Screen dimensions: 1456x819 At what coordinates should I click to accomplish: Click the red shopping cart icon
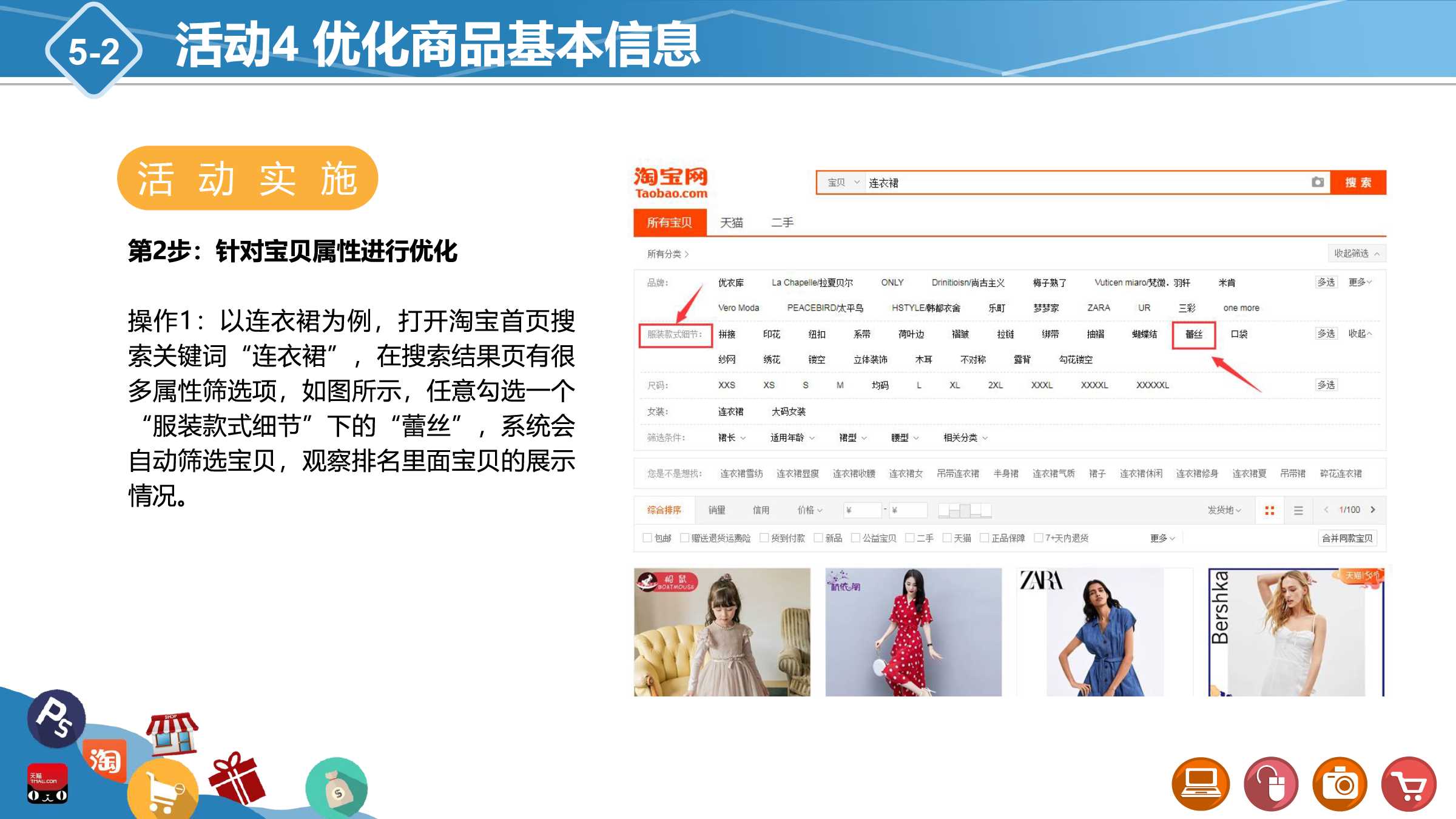tap(1409, 784)
